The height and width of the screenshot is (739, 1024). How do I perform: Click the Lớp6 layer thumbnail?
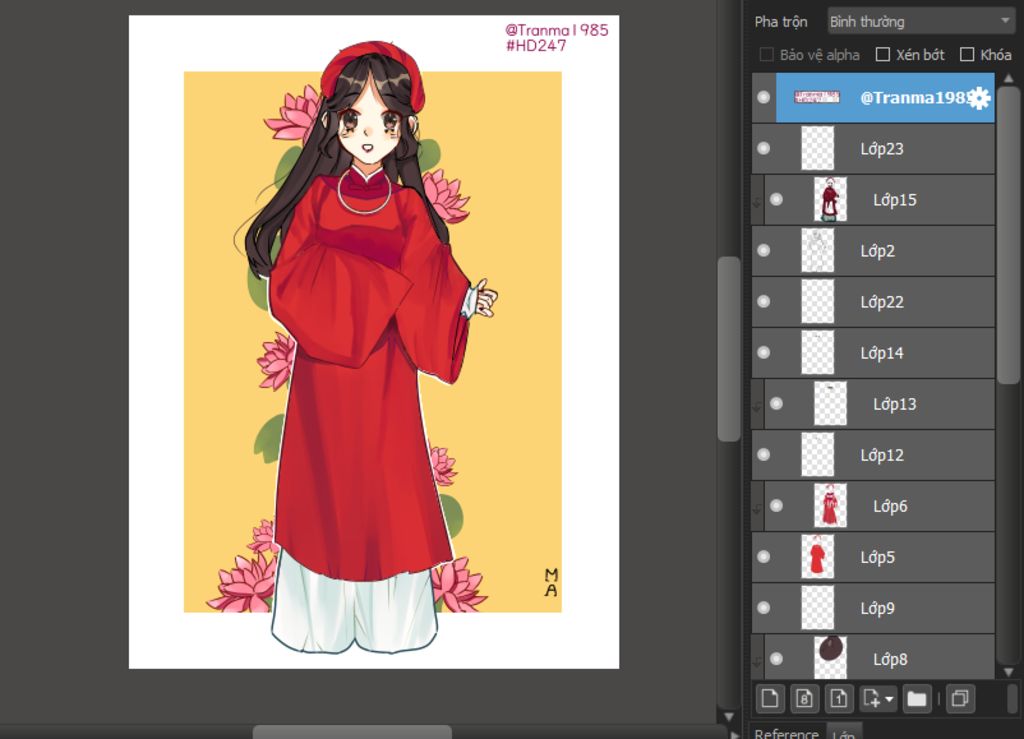click(x=830, y=505)
